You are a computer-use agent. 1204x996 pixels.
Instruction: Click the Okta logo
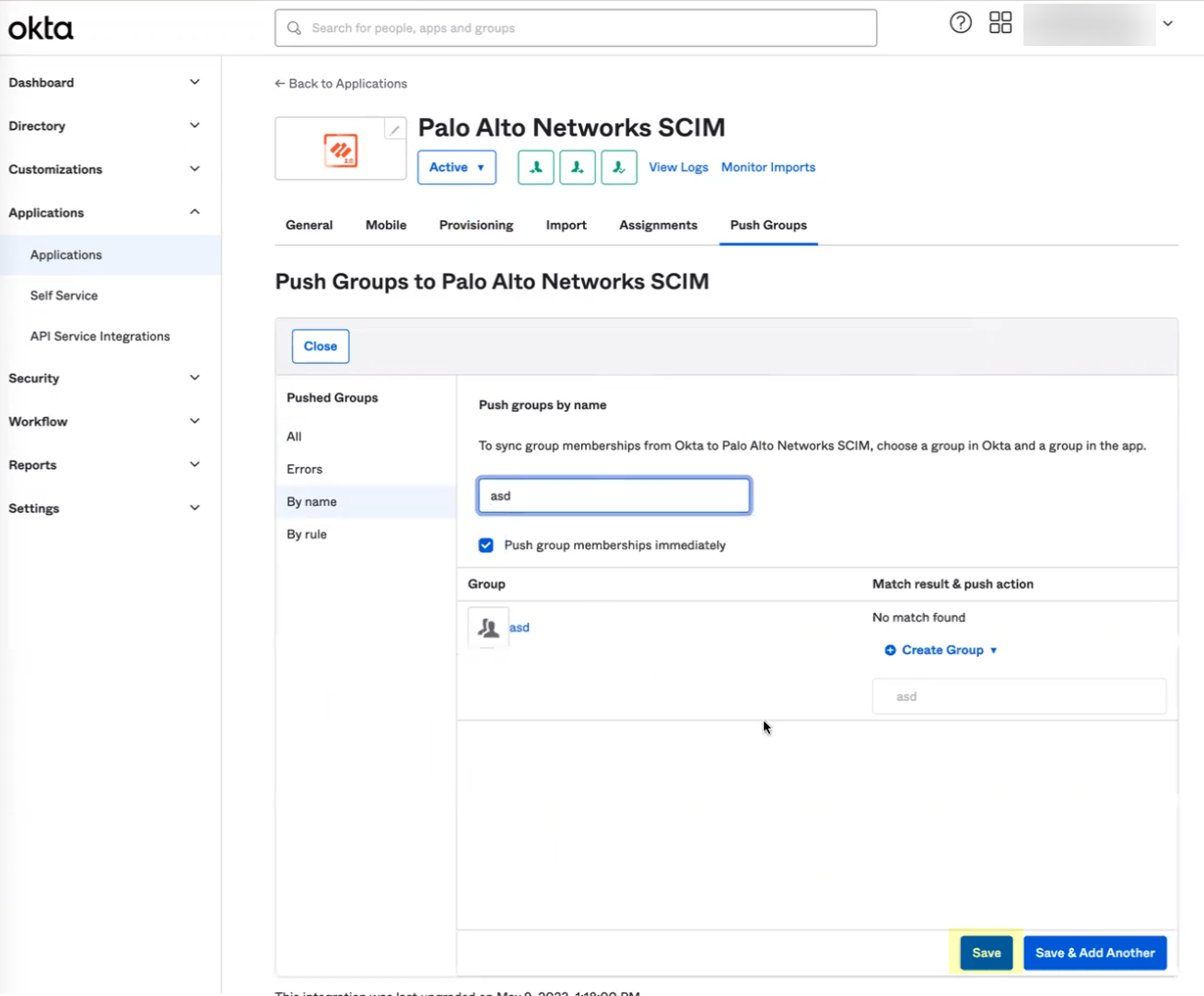[x=40, y=28]
